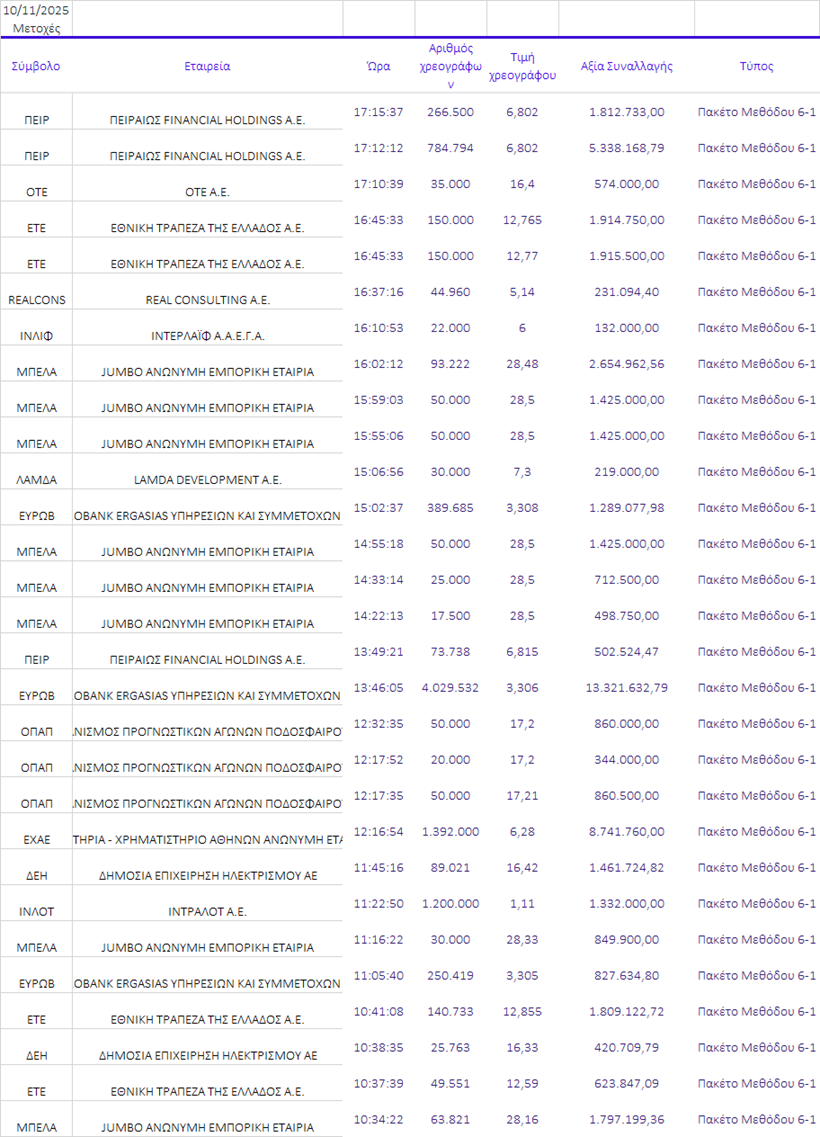
Task: Select the ΟΤΕ Α.Ε. company cell
Action: pos(207,192)
